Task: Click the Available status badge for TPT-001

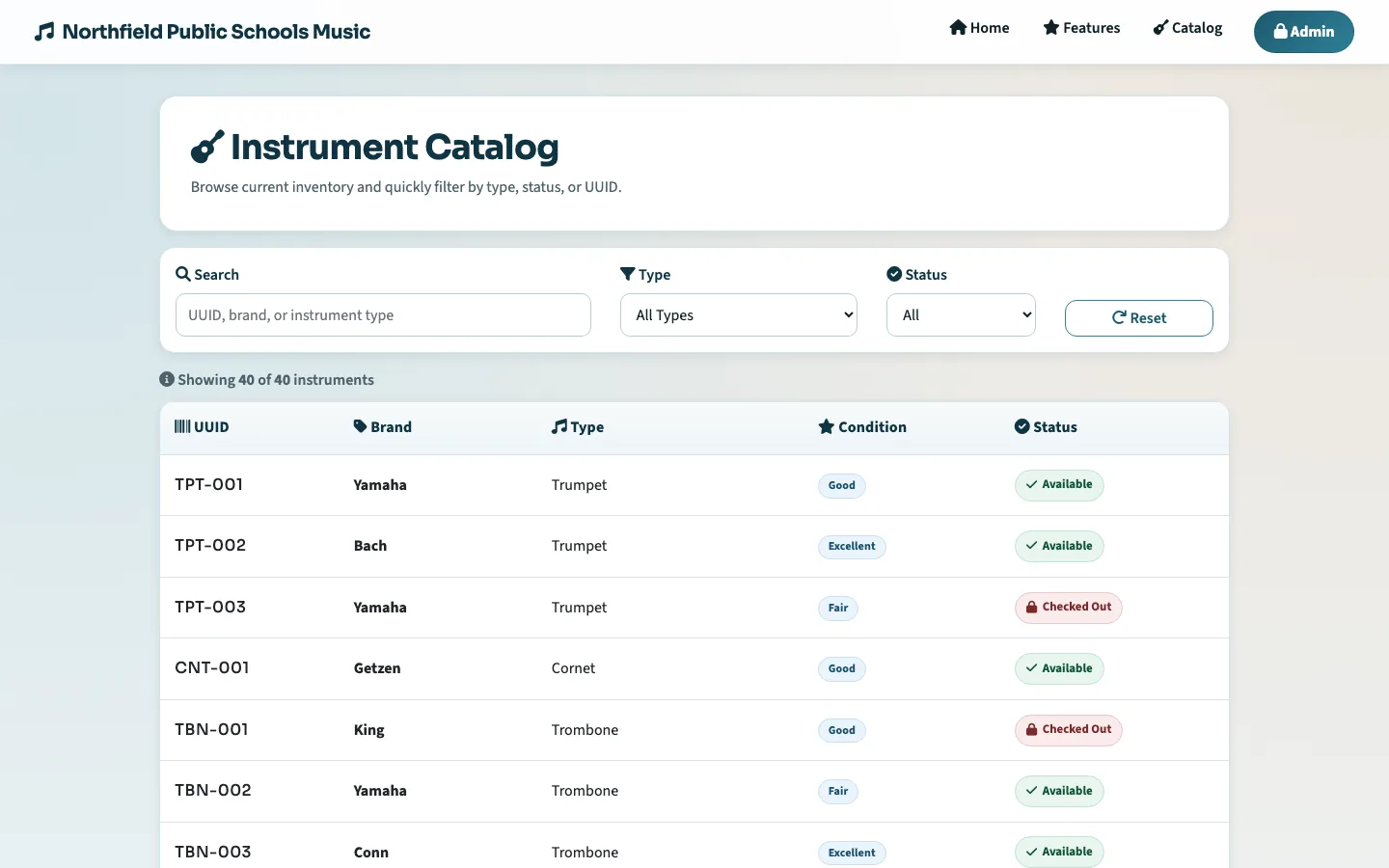Action: [1059, 485]
